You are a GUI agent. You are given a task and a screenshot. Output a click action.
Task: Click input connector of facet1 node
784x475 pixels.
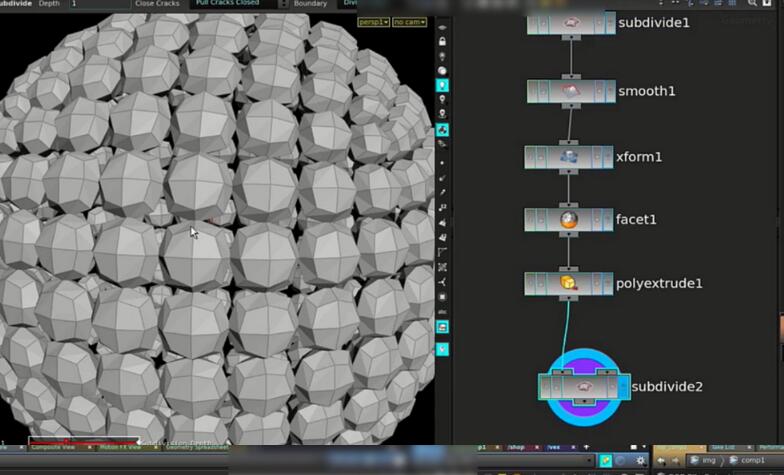[568, 205]
